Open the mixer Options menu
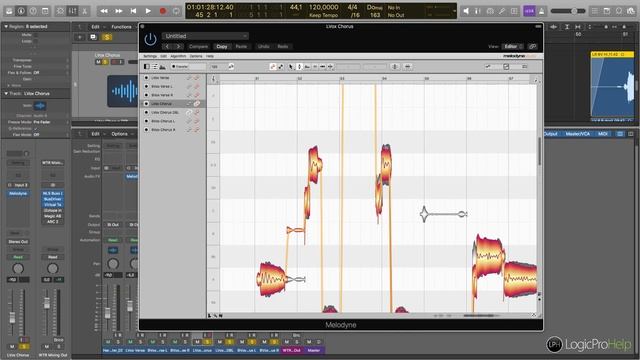Screen dimensions: 640x360 (x=120, y=134)
